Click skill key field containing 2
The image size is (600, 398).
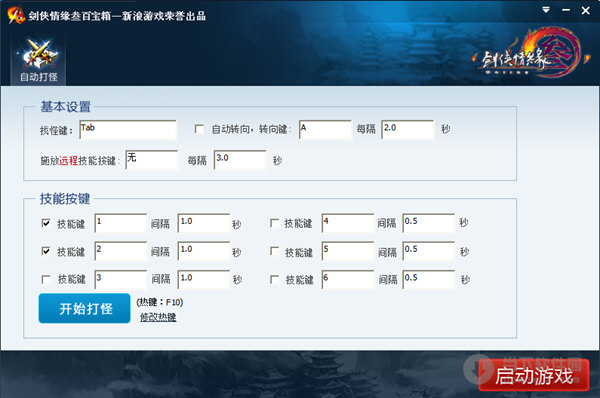click(121, 251)
